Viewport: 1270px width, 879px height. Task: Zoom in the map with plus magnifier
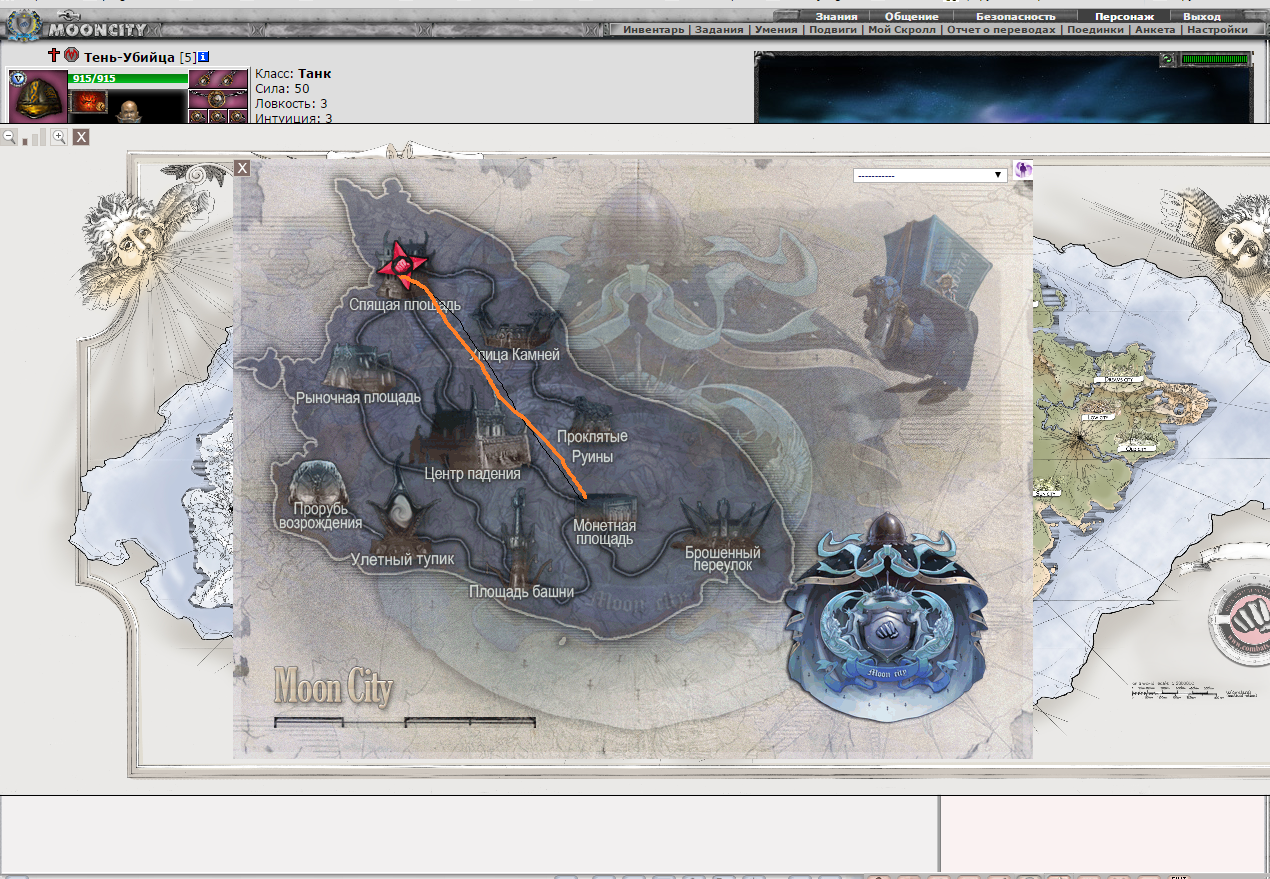coord(59,136)
